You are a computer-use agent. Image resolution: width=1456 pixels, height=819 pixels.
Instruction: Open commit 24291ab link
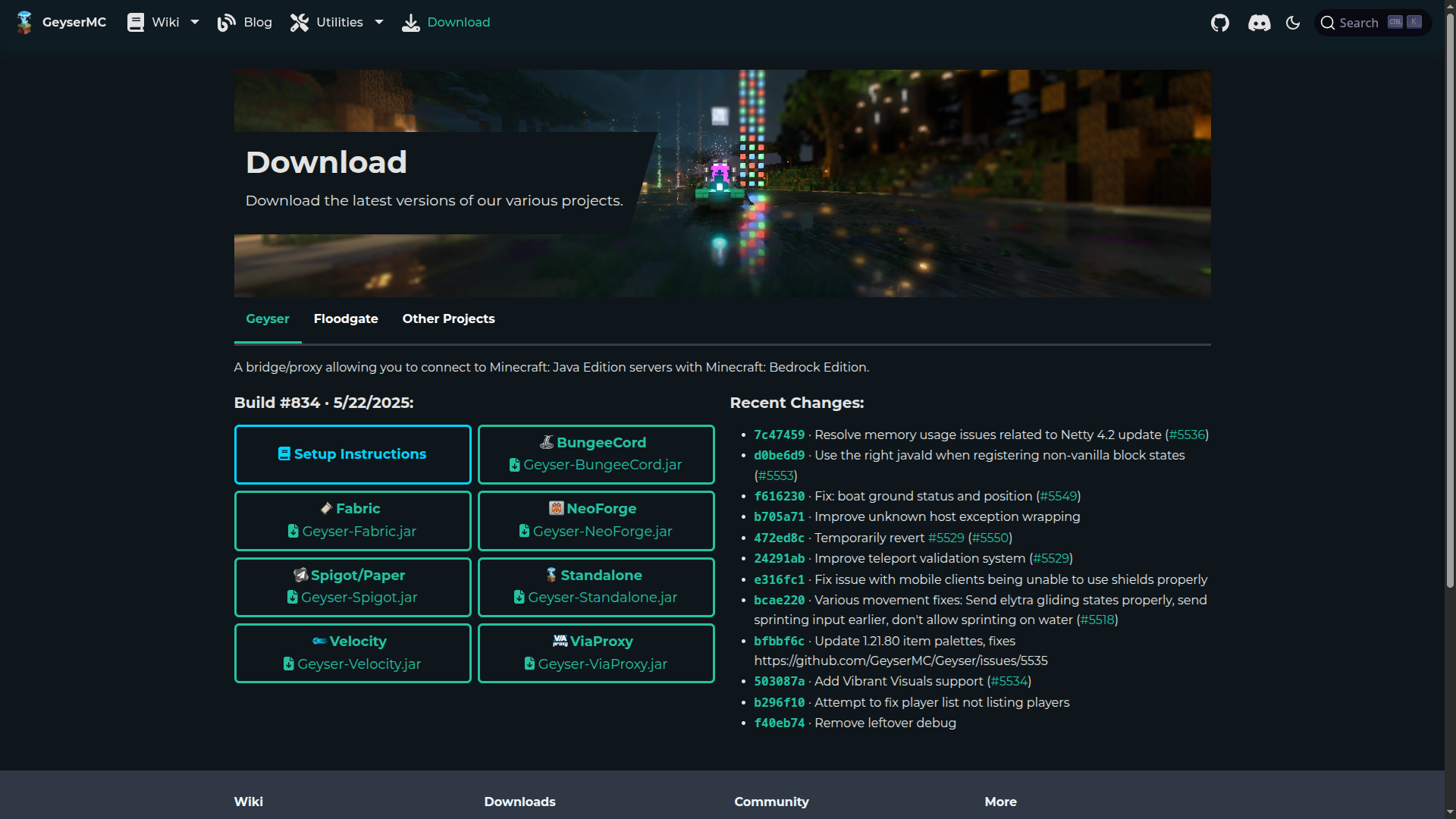tap(779, 559)
